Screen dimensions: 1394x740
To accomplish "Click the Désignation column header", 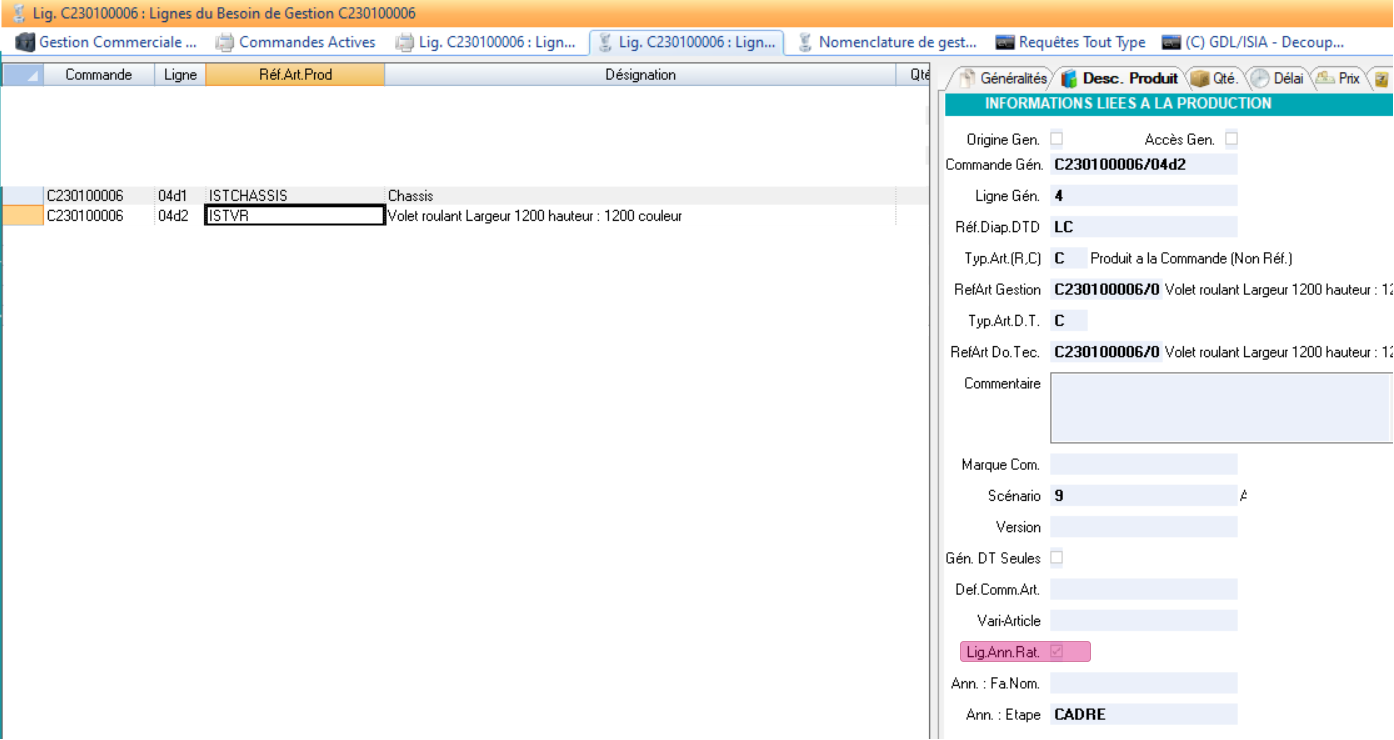I will [640, 75].
